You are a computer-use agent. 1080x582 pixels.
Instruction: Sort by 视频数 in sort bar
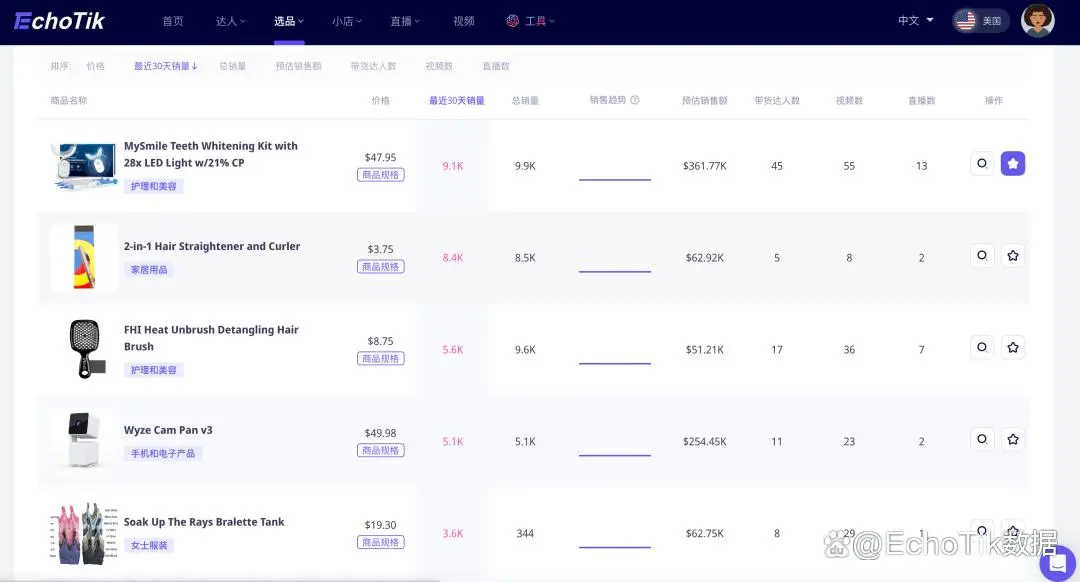pos(439,66)
